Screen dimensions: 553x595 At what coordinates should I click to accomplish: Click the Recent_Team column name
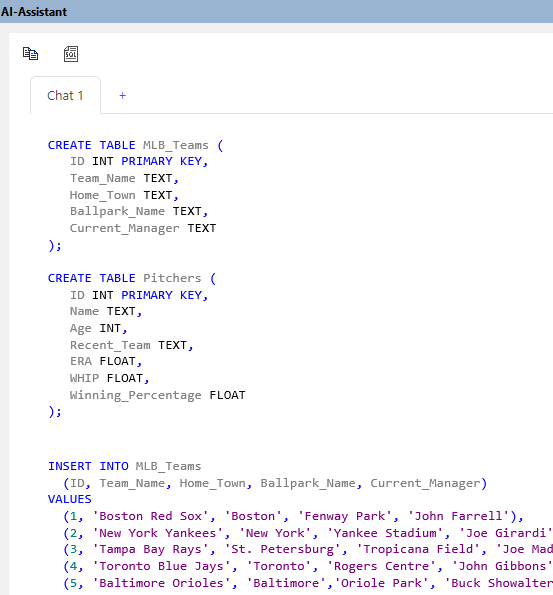pos(110,345)
